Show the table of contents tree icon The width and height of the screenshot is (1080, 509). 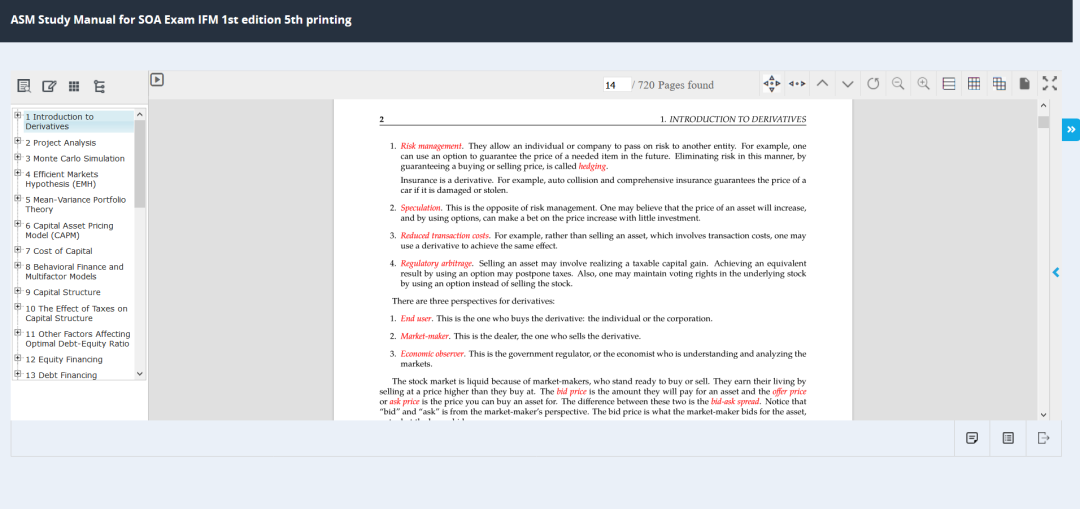coord(99,86)
